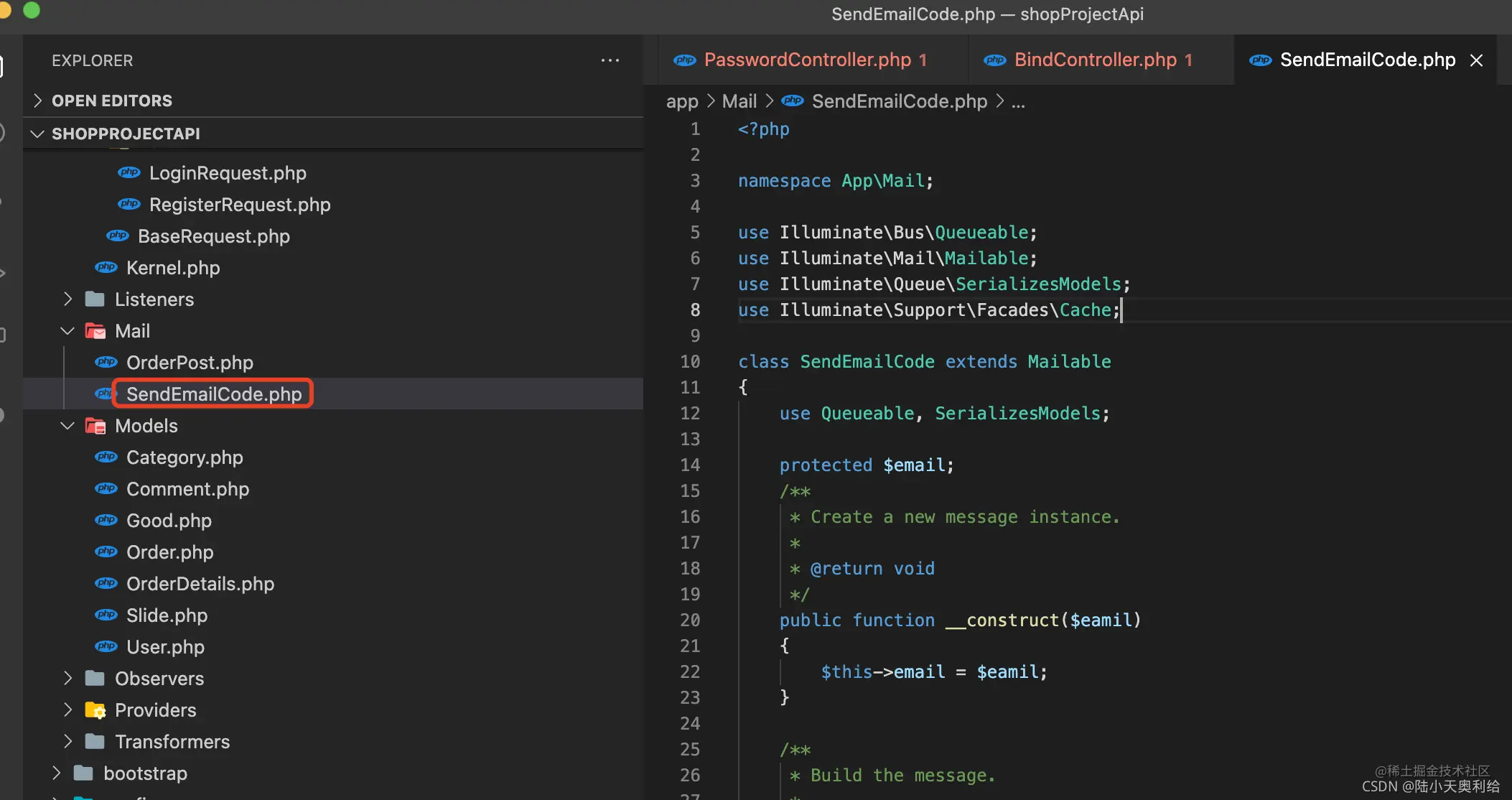Expand the Transformers folder chevron
Screen dimensions: 1512x800
(67, 742)
